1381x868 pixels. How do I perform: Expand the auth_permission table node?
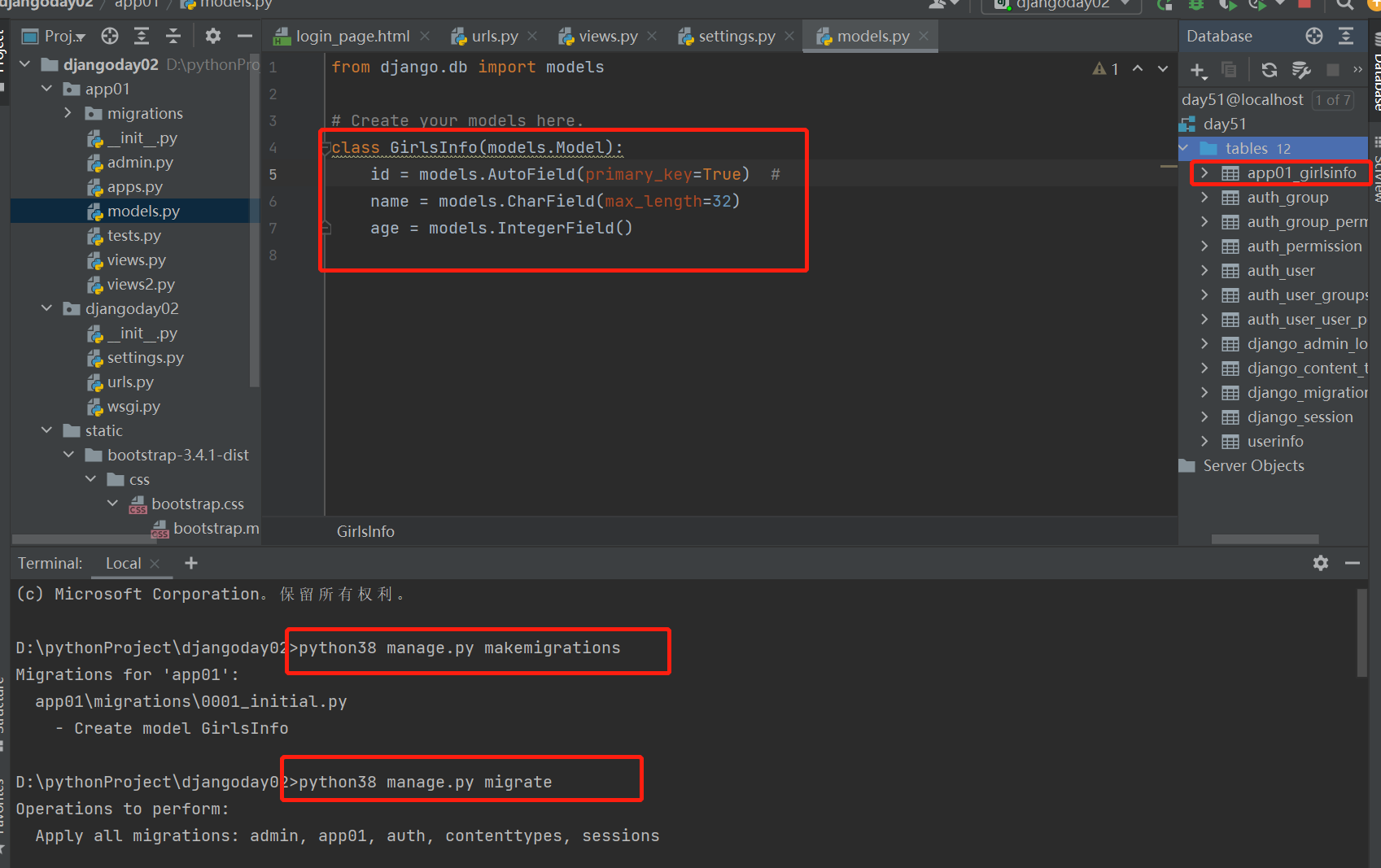click(1204, 246)
